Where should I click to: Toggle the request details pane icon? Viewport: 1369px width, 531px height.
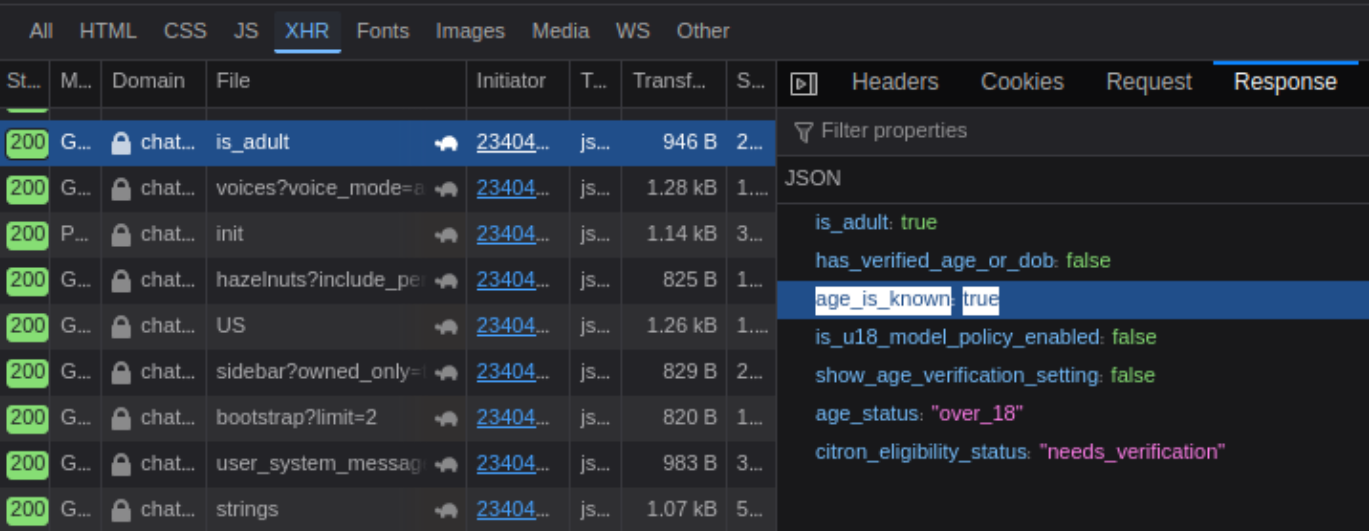click(x=804, y=83)
